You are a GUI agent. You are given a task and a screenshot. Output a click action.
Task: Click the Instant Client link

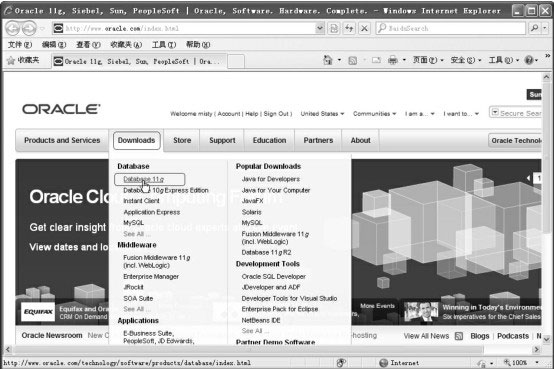click(x=141, y=201)
